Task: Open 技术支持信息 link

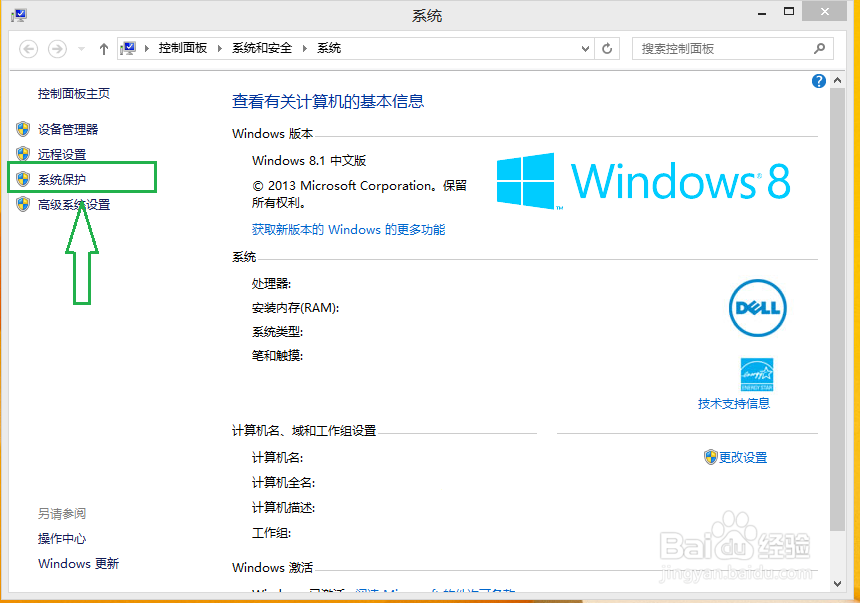Action: 734,404
